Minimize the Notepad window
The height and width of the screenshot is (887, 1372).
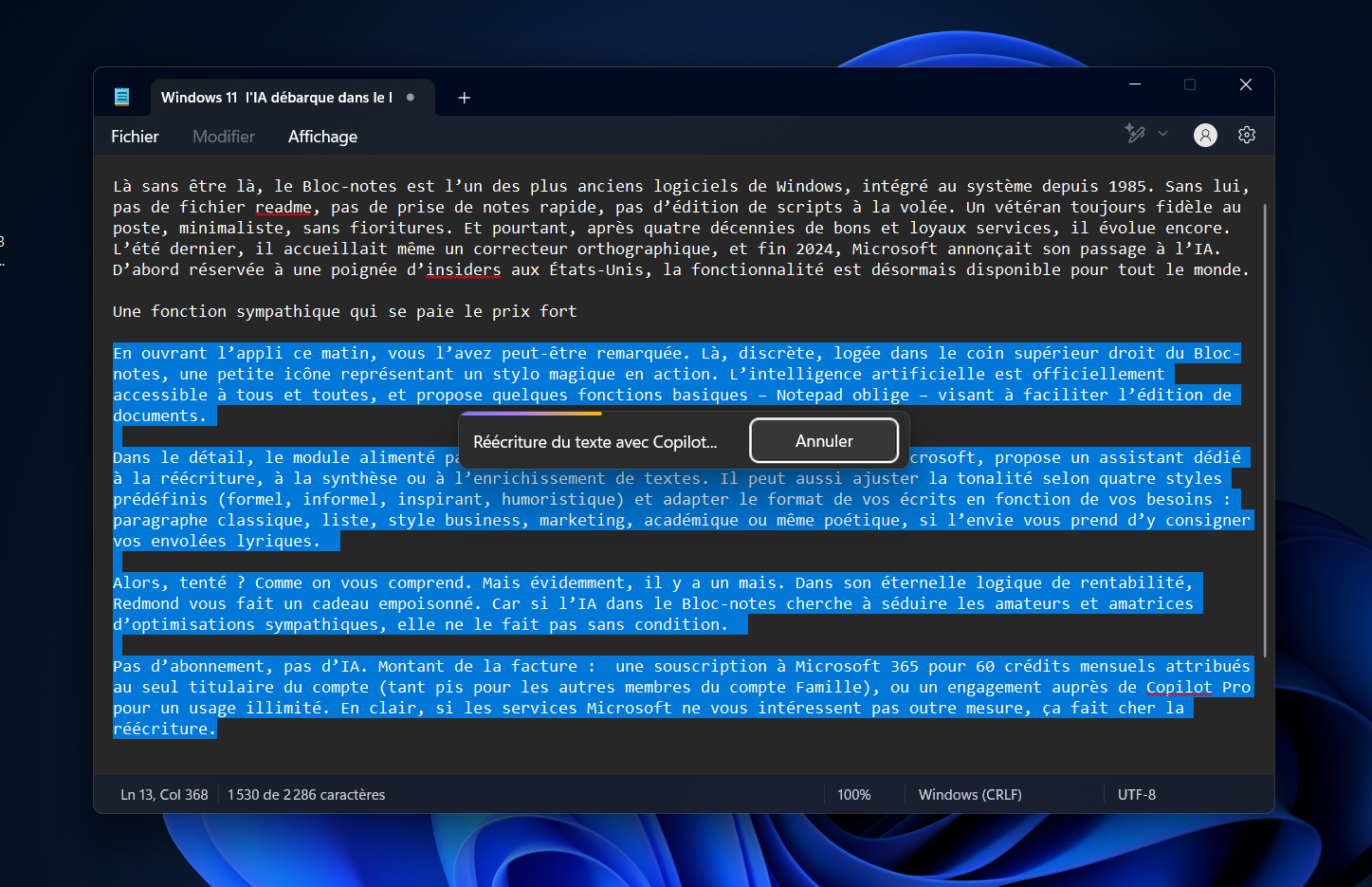1135,84
